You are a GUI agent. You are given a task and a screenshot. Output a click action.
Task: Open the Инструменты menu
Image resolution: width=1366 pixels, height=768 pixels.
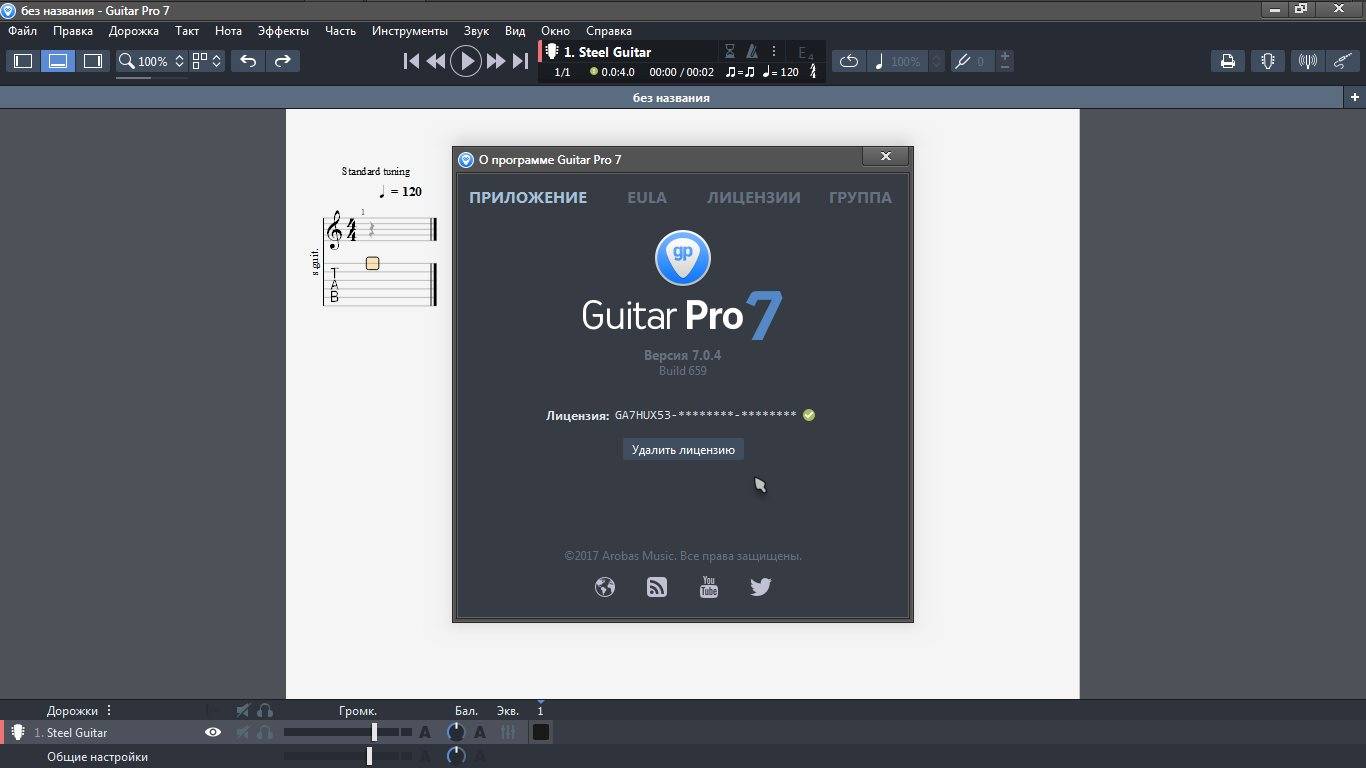pos(410,31)
